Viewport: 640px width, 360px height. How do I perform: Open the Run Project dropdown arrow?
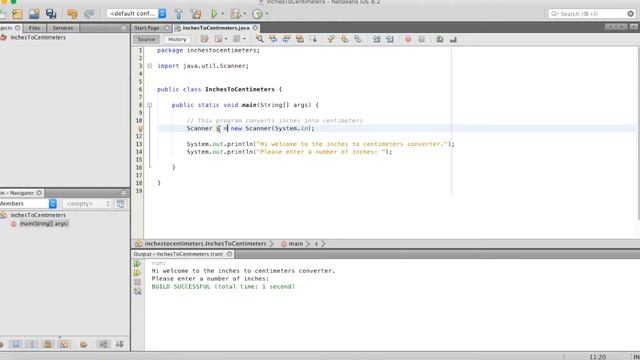223,14
